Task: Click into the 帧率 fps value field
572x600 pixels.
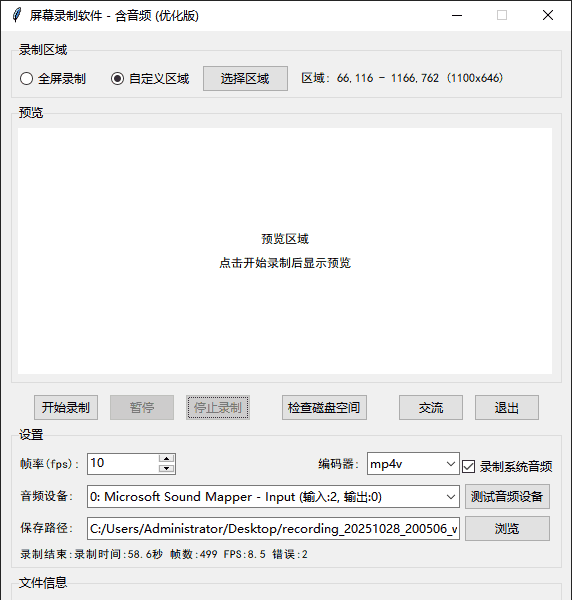Action: coord(123,464)
